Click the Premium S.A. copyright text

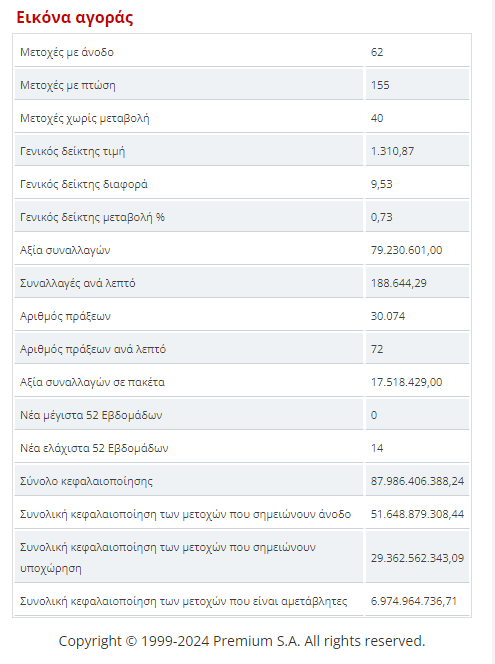pyautogui.click(x=242, y=641)
